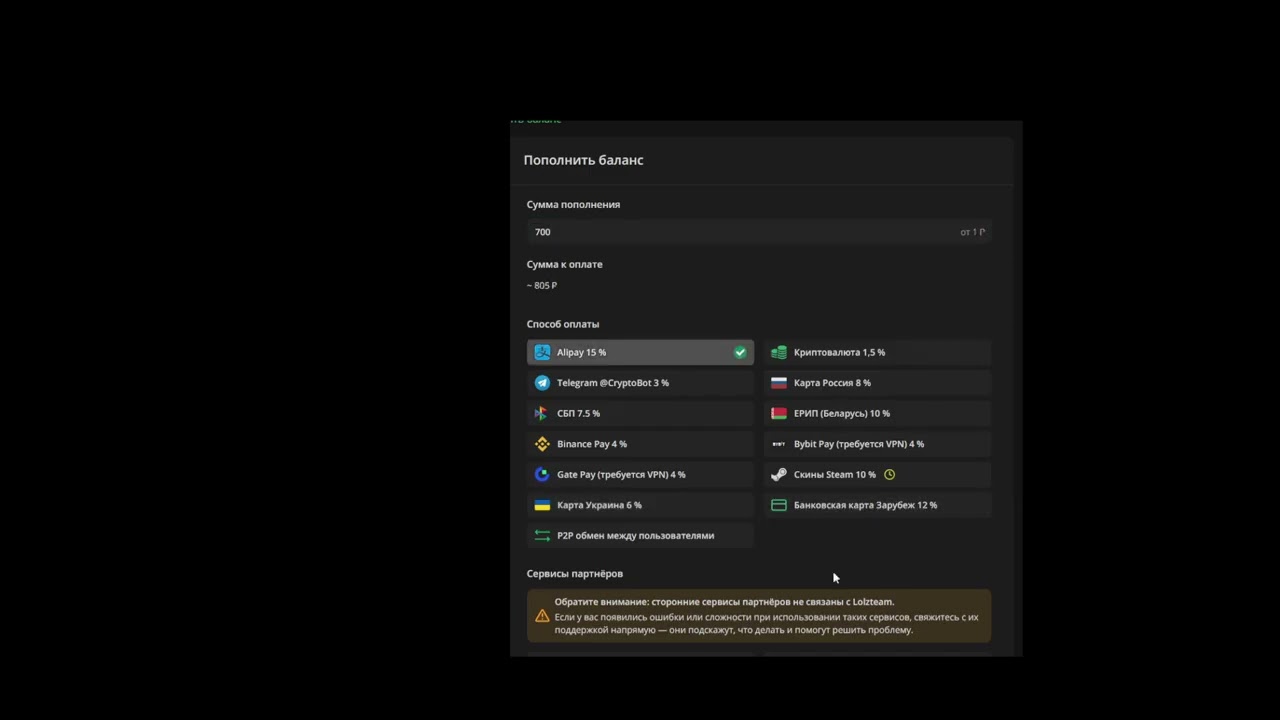The height and width of the screenshot is (720, 1280).
Task: Select Telegram @CryptoBot 3 % payment
Action: click(640, 383)
